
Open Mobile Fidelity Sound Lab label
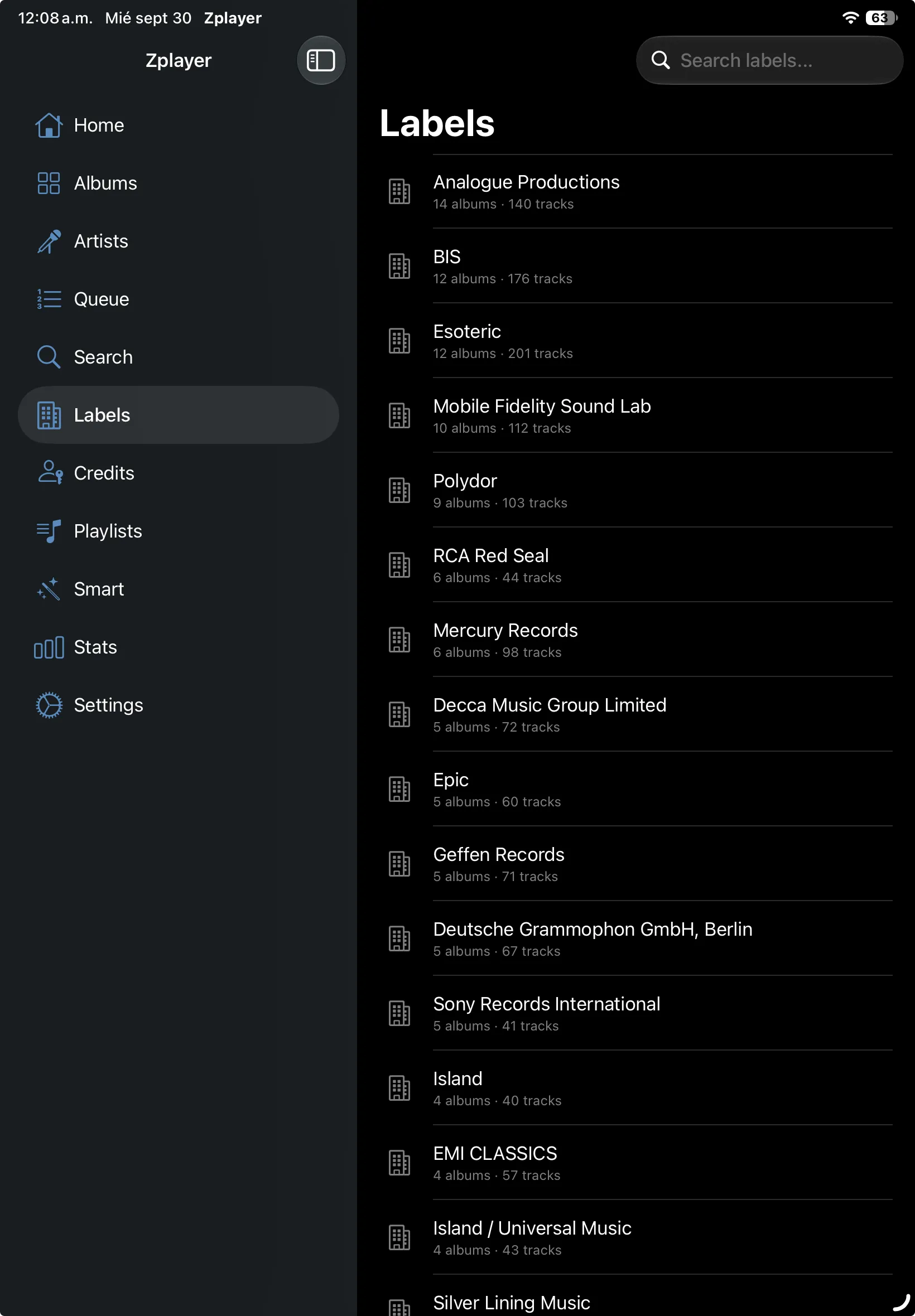(x=636, y=415)
